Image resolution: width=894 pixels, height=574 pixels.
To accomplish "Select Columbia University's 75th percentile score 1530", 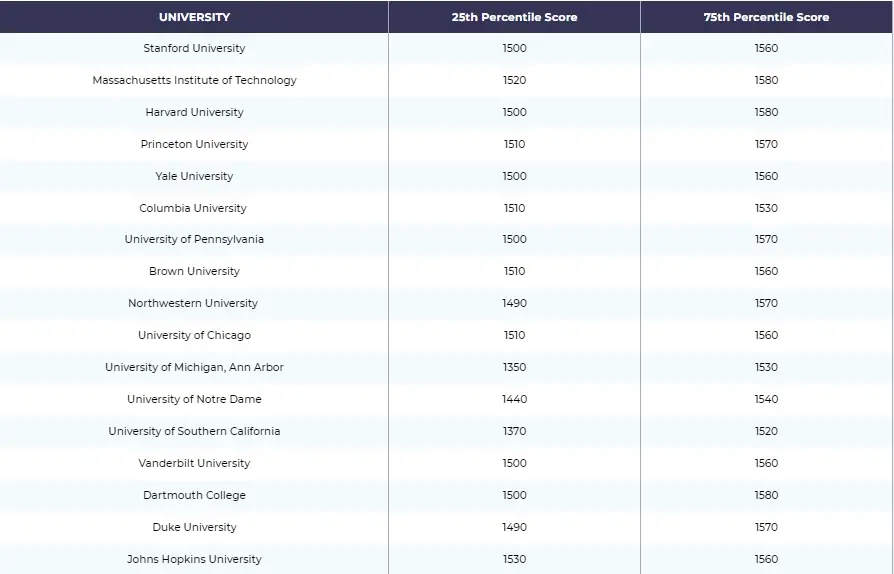I will click(x=766, y=208).
